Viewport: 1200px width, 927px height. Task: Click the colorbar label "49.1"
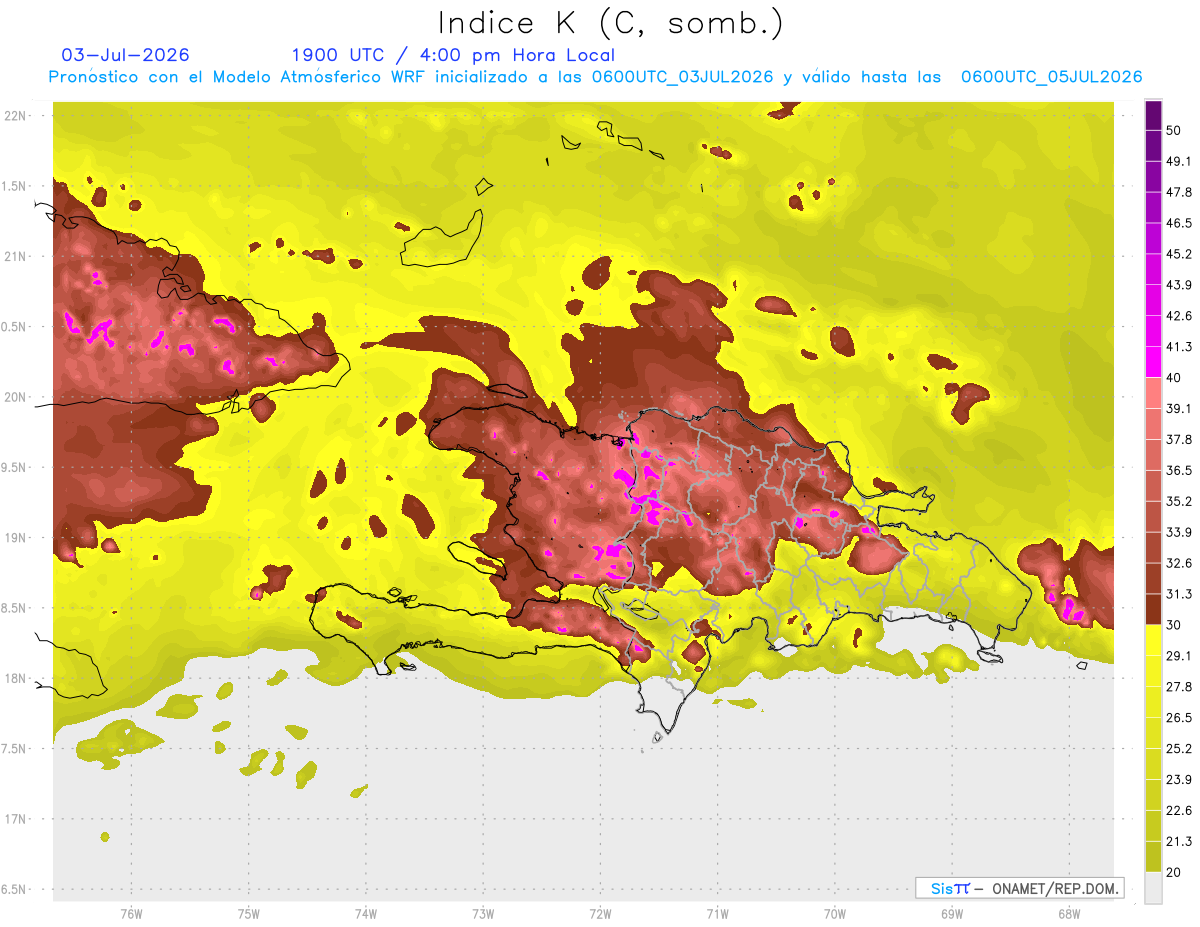pyautogui.click(x=1178, y=161)
